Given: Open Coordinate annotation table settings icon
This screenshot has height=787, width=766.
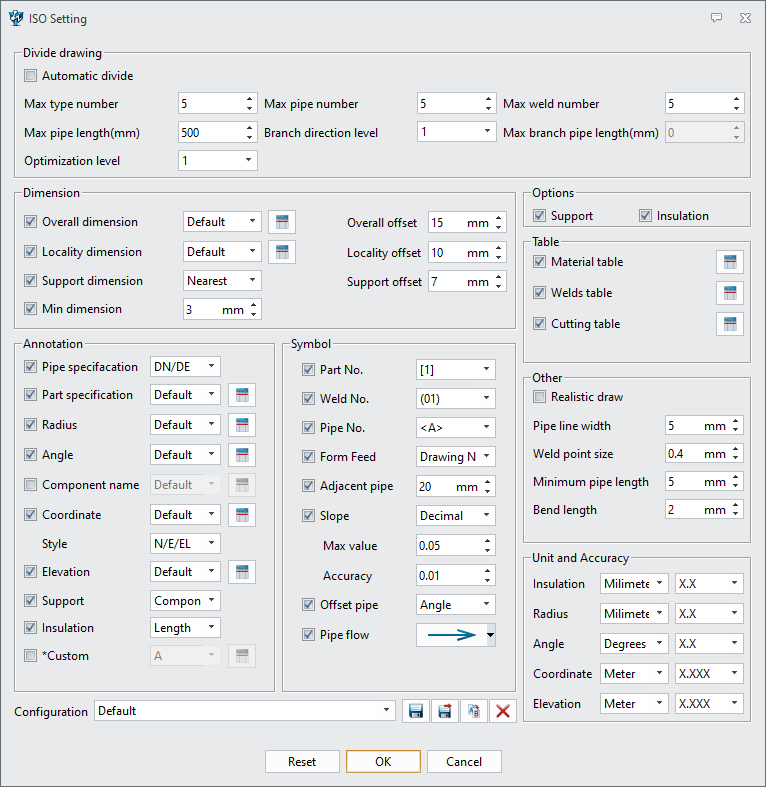Looking at the screenshot, I should click(x=242, y=515).
